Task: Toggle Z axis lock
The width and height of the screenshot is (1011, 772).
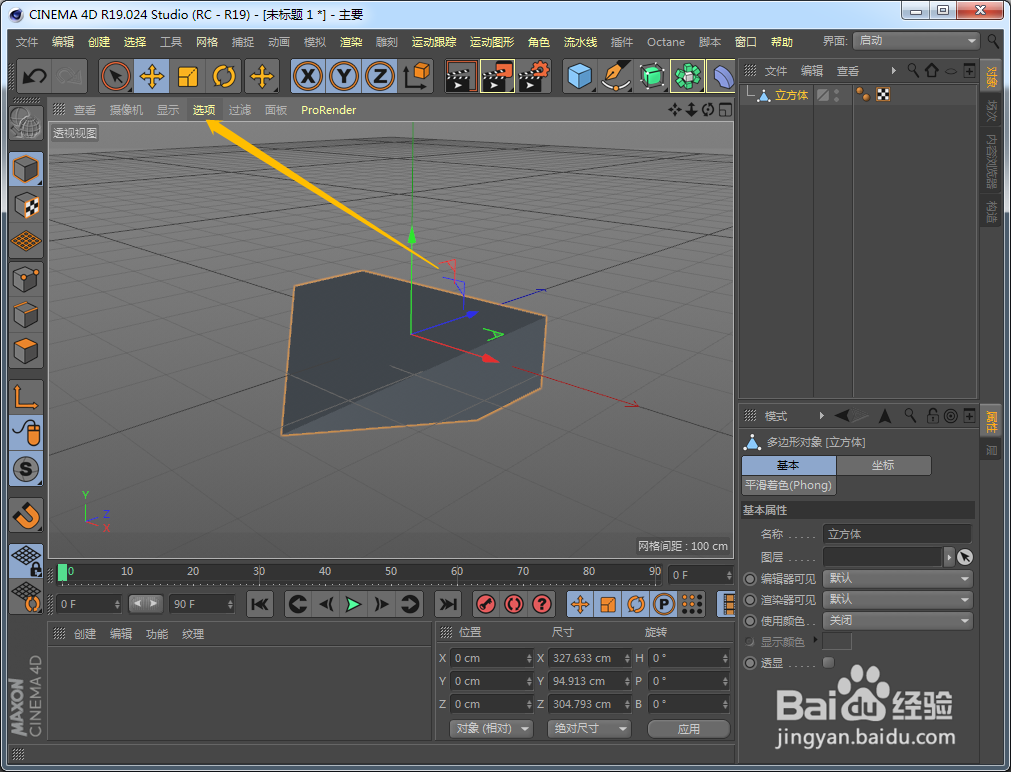Action: [x=380, y=77]
